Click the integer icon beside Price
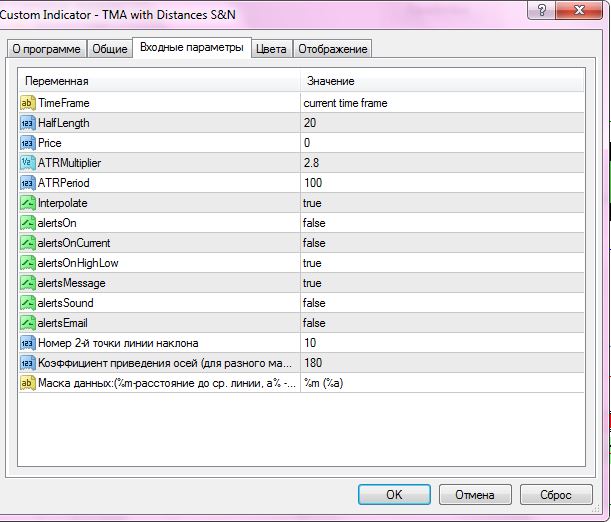The image size is (611, 522). pyautogui.click(x=27, y=143)
